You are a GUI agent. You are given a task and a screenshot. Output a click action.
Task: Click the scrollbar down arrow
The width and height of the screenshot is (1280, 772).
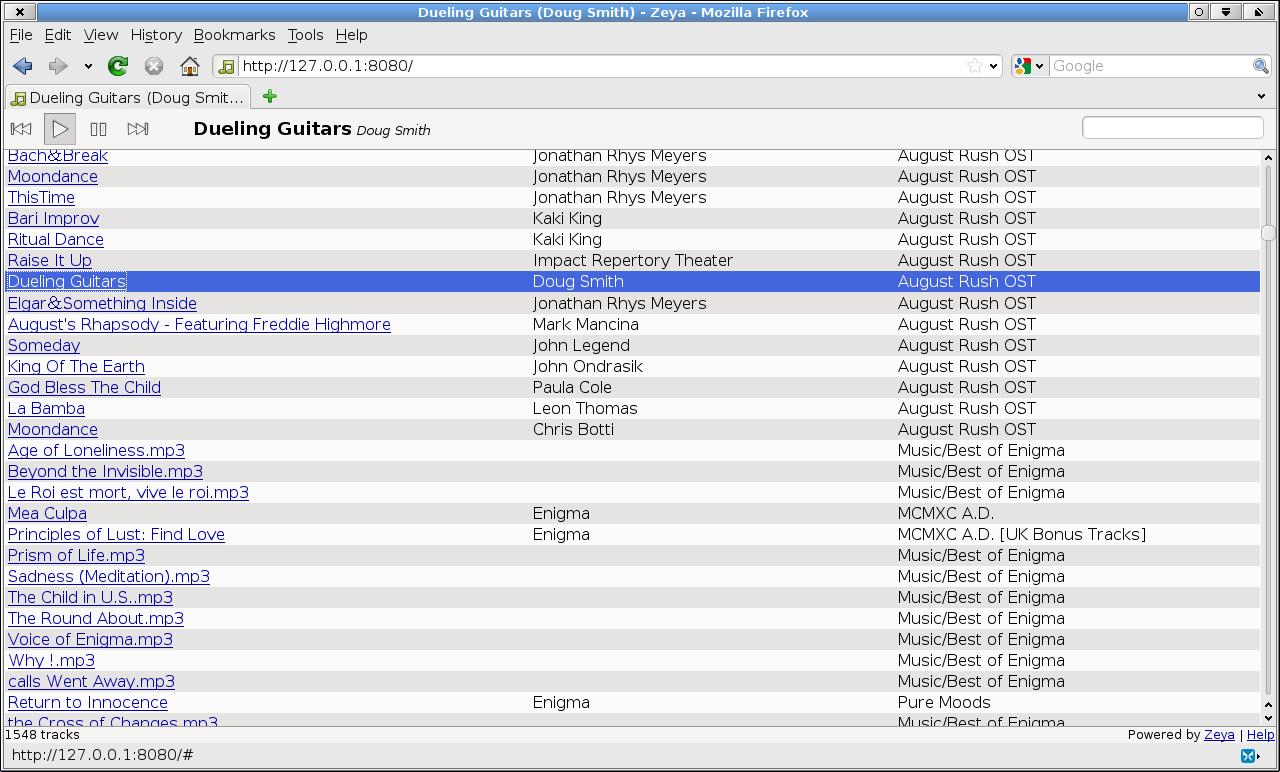point(1268,717)
